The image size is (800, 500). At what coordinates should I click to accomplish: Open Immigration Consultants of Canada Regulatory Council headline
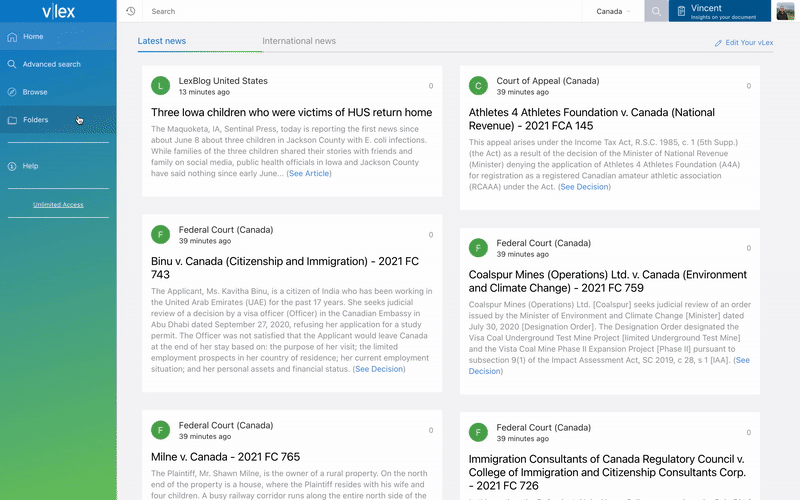(607, 472)
